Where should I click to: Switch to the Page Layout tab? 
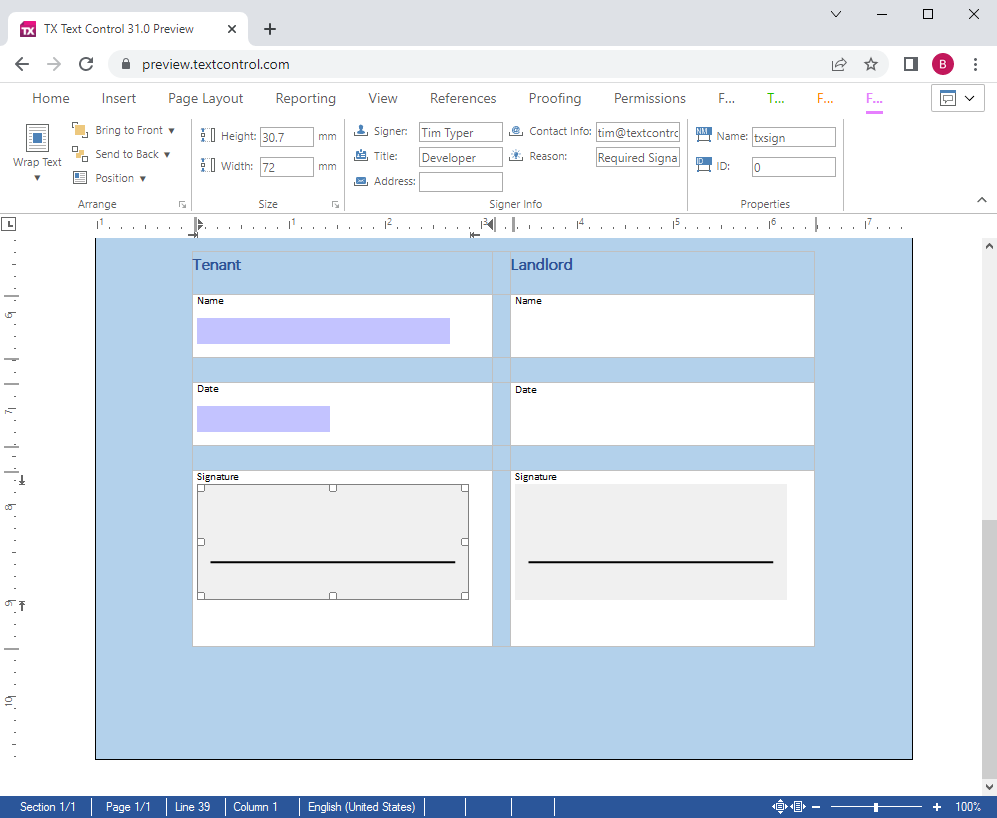205,98
